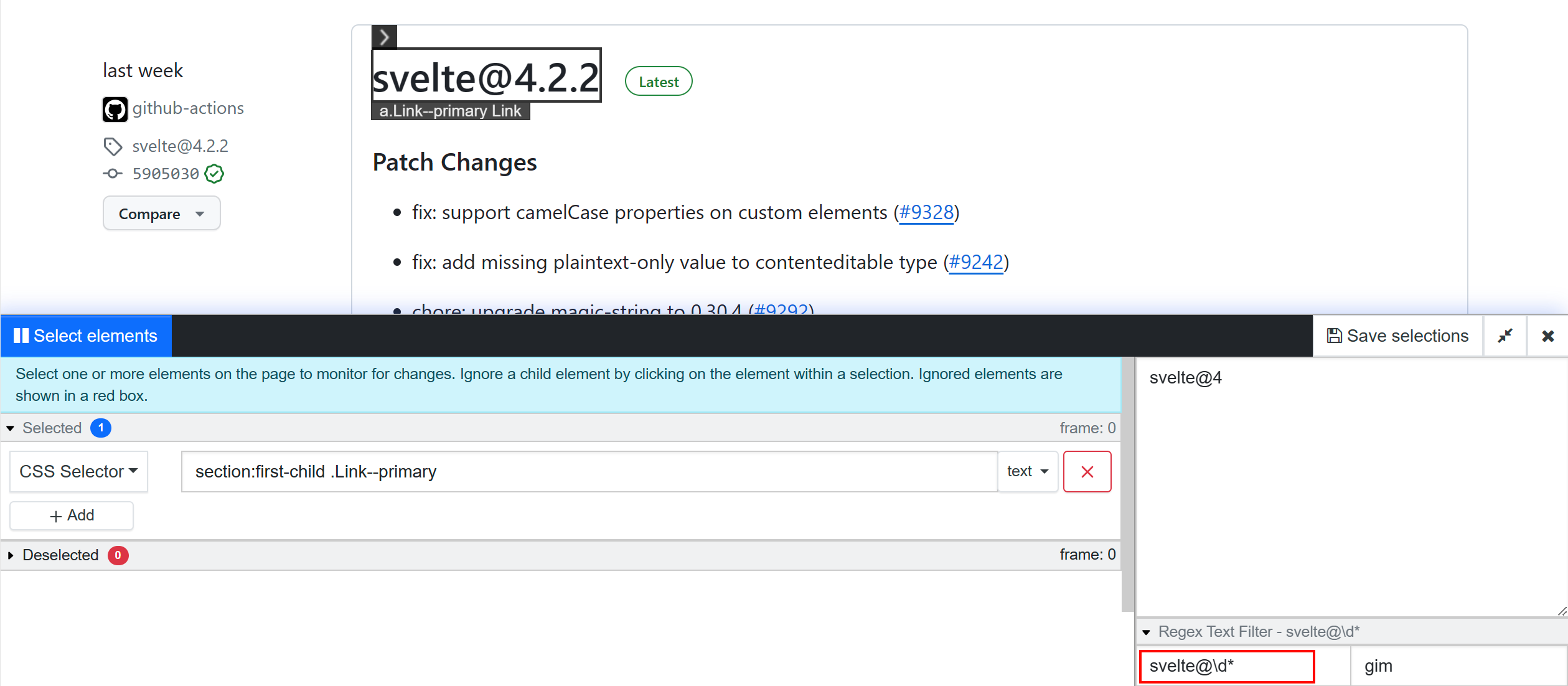Open pull request #9328 link
This screenshot has width=1568, height=686.
tap(926, 213)
